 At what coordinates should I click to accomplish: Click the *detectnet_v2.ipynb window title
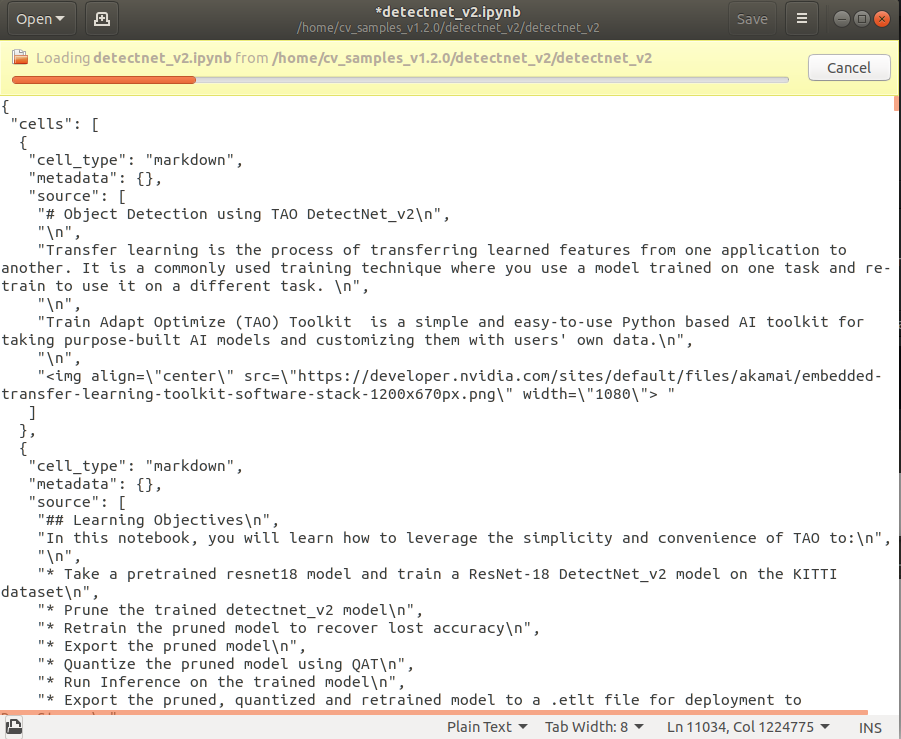(x=448, y=12)
